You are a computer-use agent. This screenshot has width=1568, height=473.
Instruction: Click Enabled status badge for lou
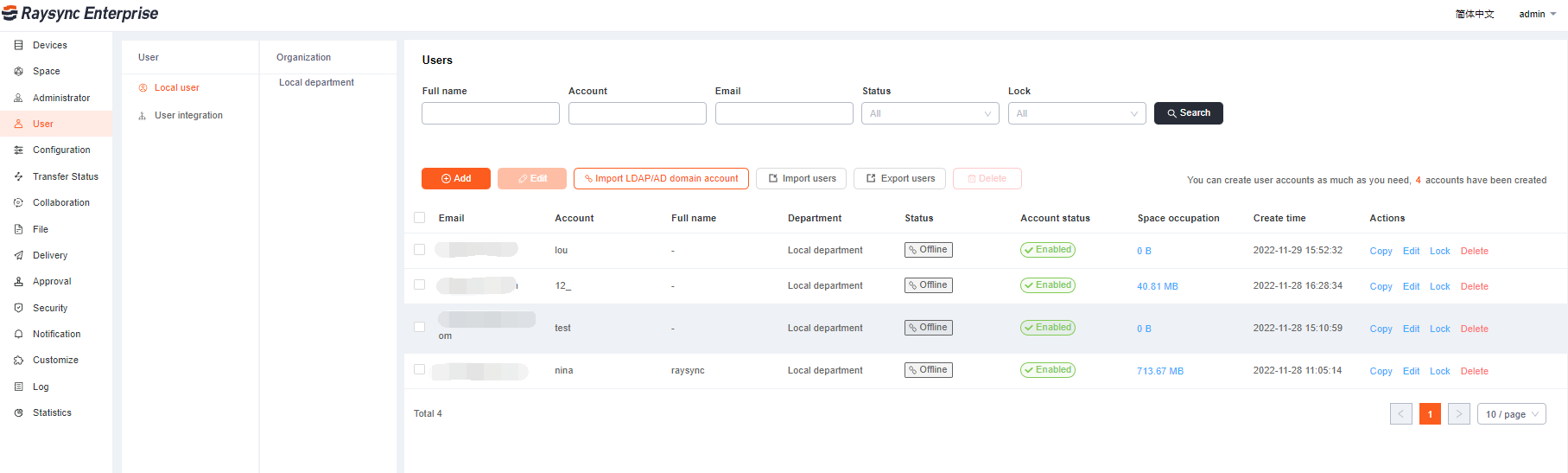point(1048,250)
